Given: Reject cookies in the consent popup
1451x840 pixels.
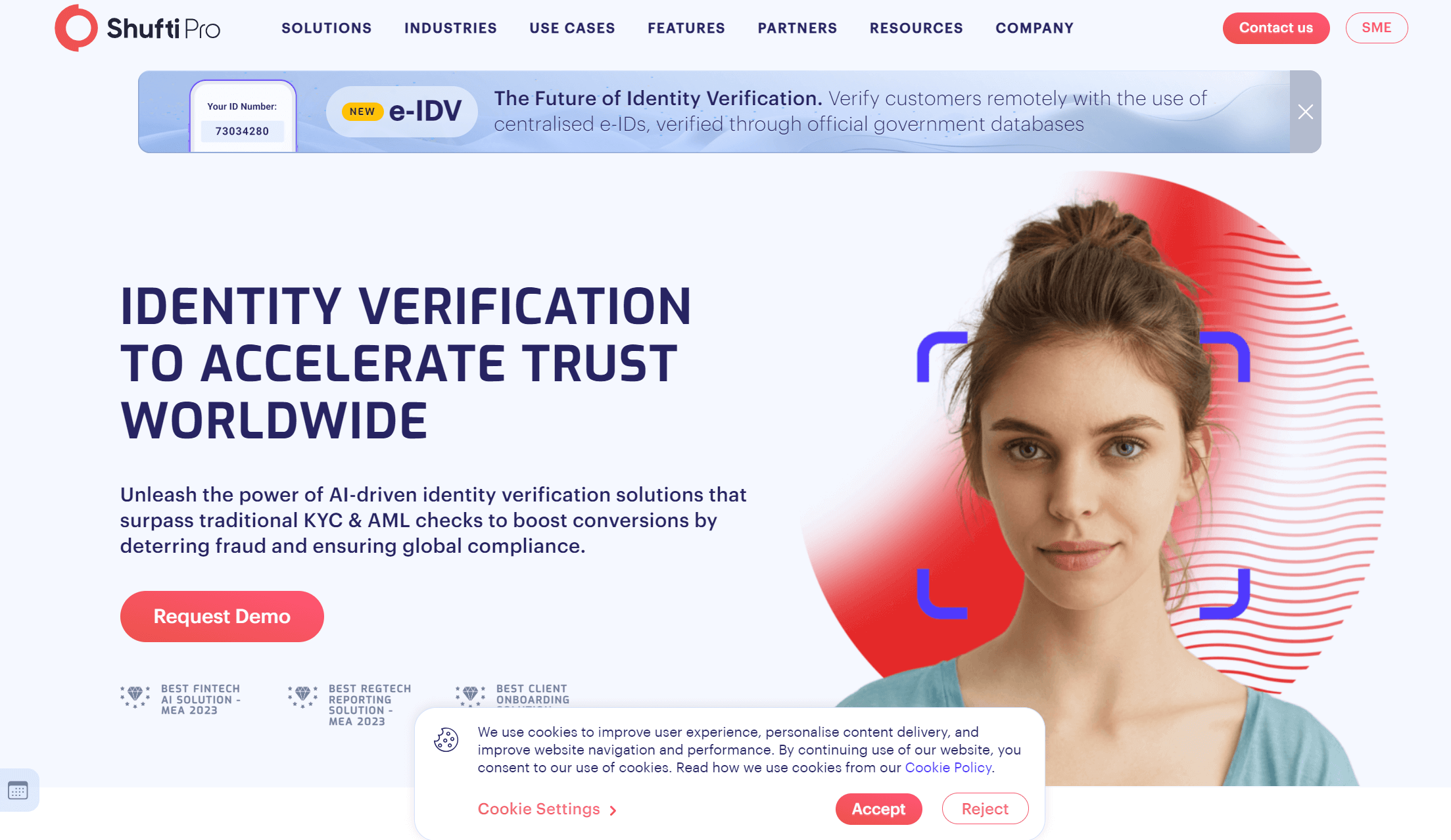Looking at the screenshot, I should click(985, 809).
